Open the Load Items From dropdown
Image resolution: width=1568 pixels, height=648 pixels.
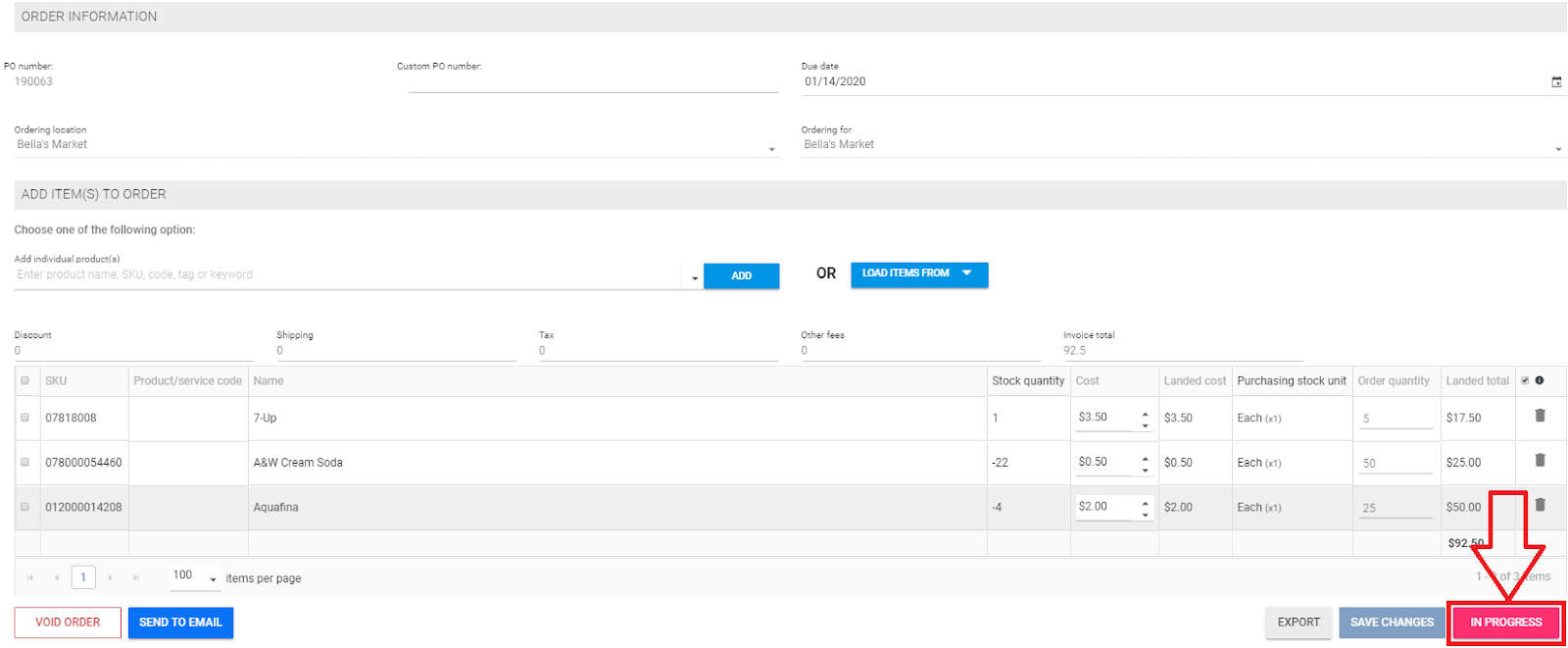pyautogui.click(x=918, y=274)
